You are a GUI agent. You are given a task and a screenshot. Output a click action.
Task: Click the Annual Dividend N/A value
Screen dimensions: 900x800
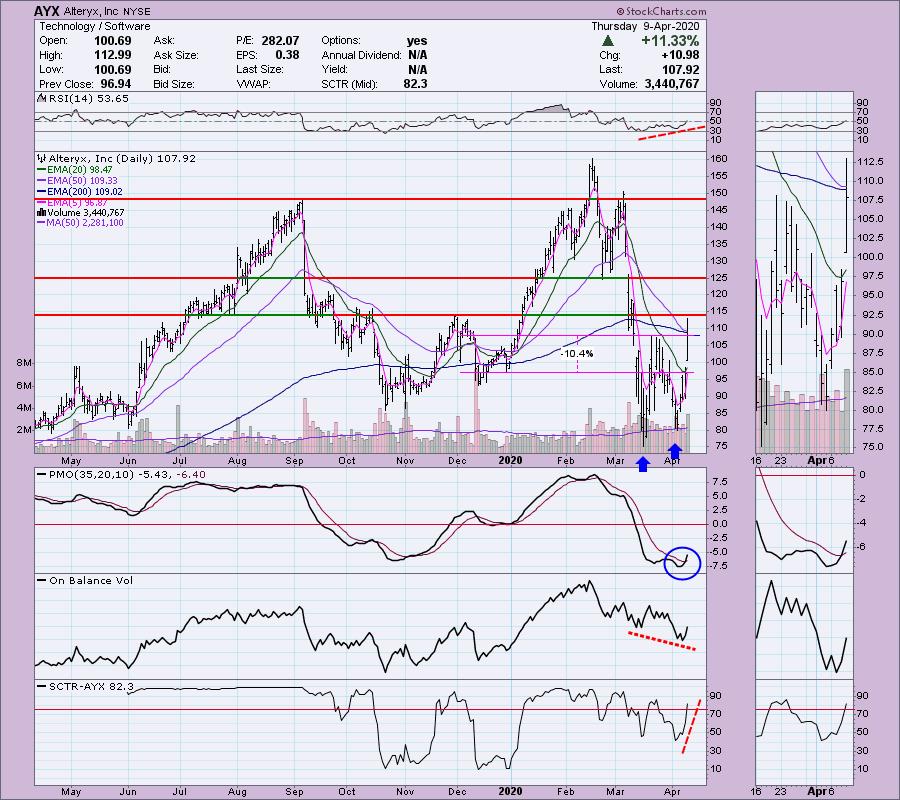coord(417,55)
